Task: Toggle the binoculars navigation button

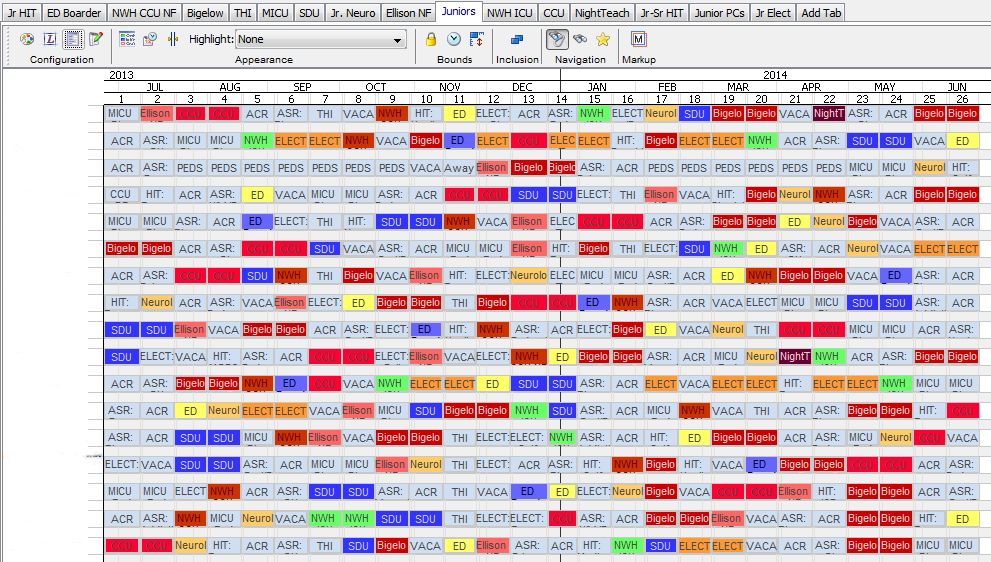Action: (x=580, y=39)
